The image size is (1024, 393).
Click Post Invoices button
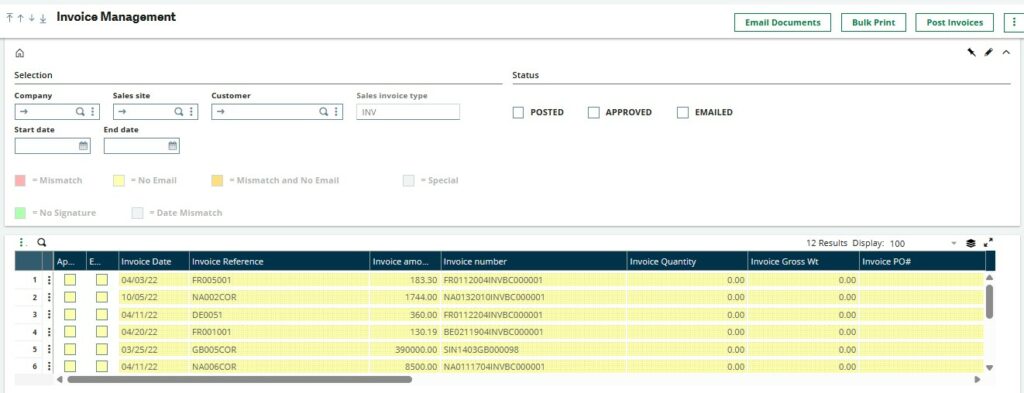(954, 22)
